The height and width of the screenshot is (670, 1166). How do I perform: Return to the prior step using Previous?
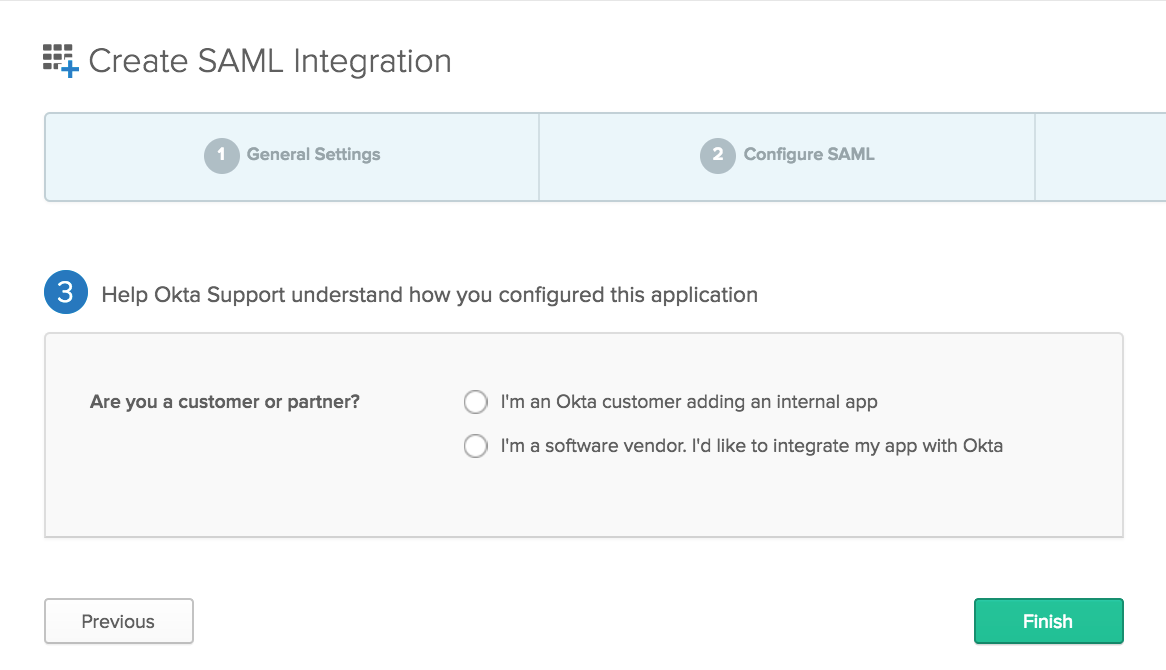(x=119, y=621)
